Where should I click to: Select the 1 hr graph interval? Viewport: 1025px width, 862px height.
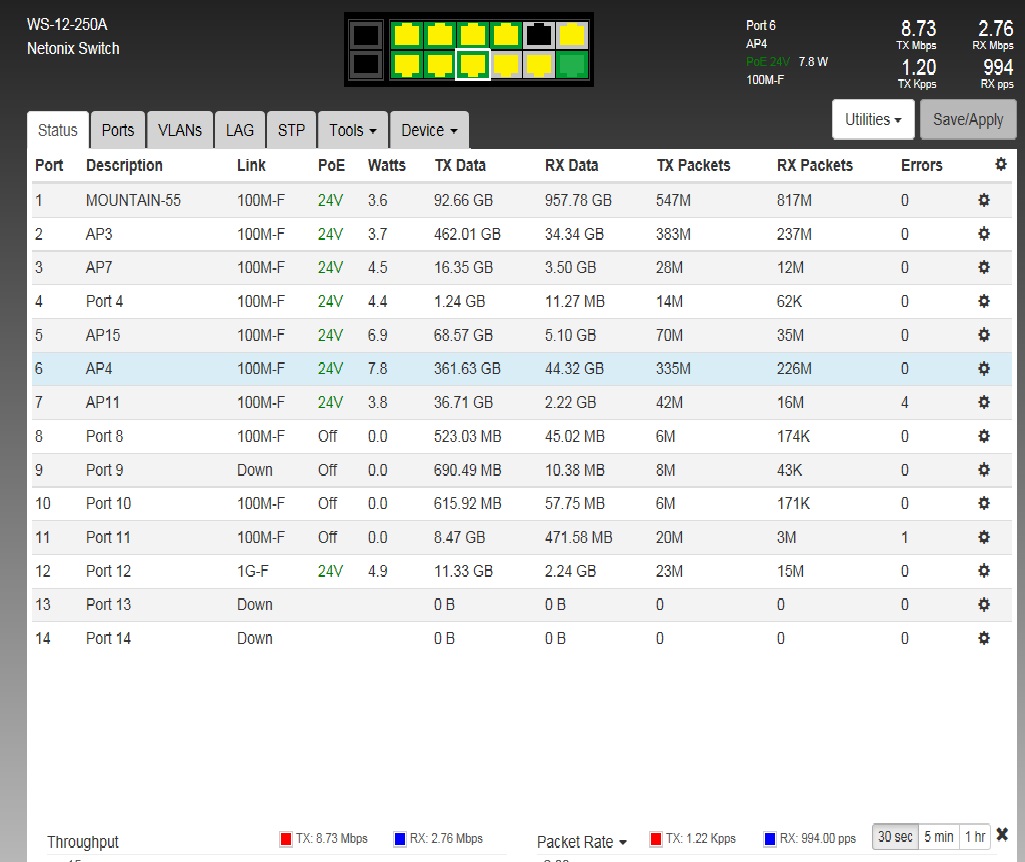974,837
